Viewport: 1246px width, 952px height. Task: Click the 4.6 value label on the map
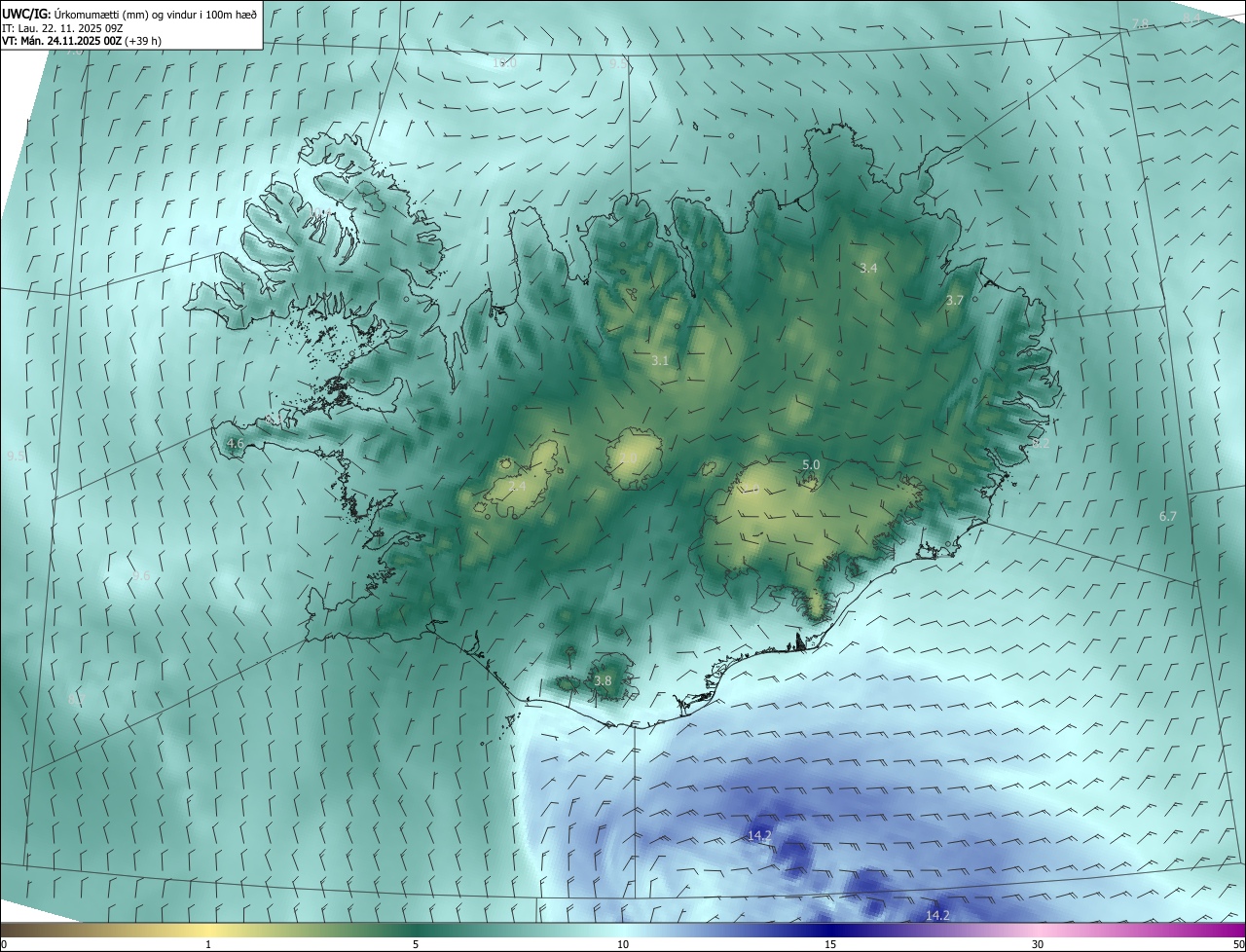click(x=236, y=444)
